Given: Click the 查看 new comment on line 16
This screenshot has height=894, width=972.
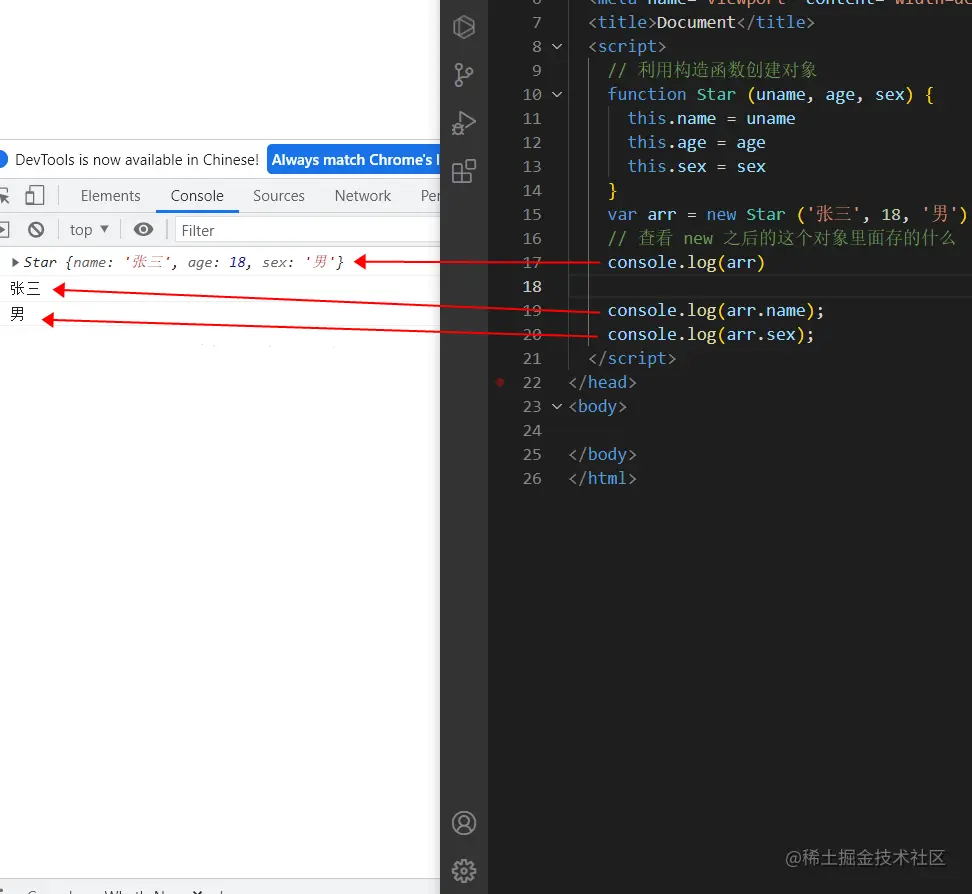Looking at the screenshot, I should 781,239.
